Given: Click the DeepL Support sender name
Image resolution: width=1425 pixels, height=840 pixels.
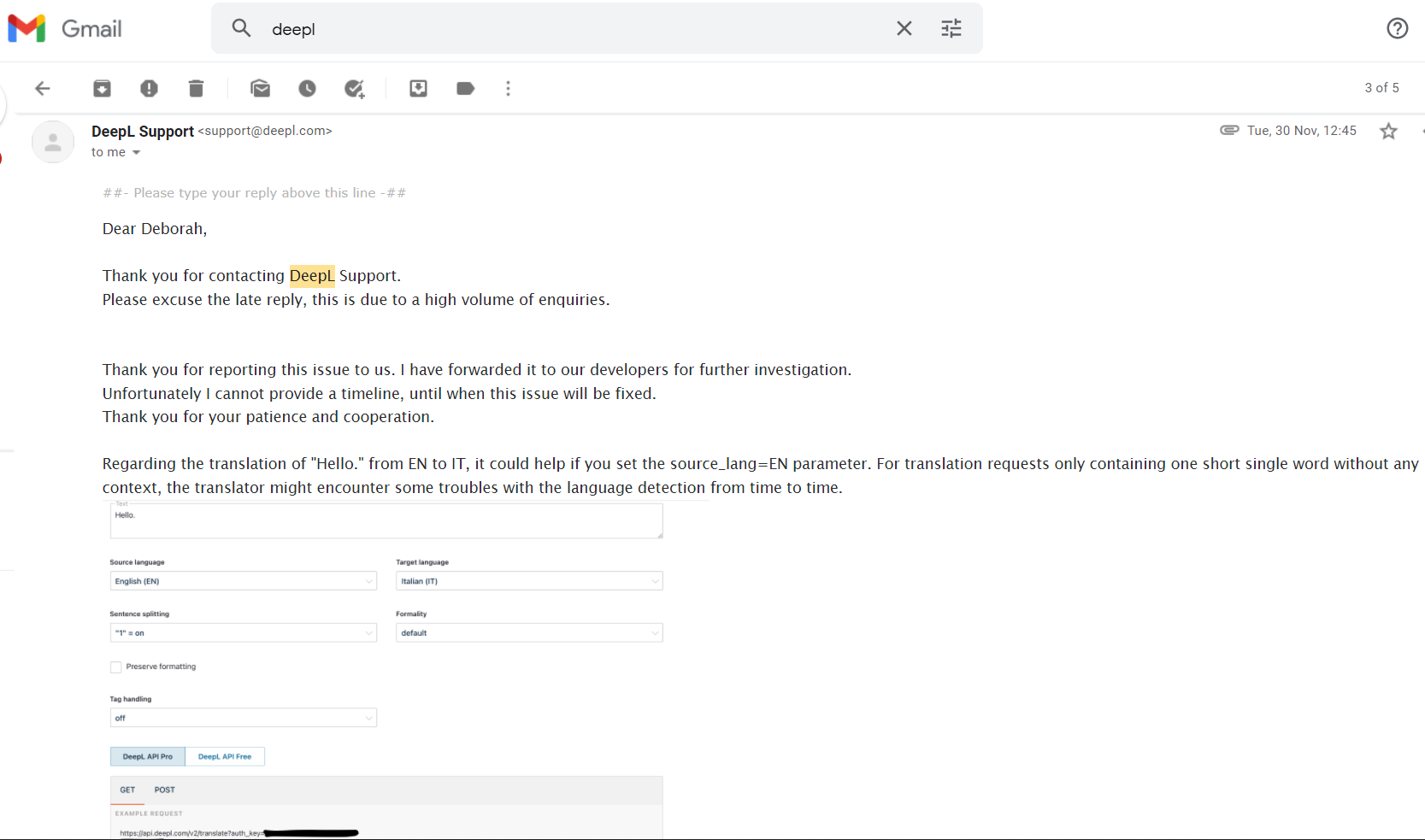Looking at the screenshot, I should [143, 131].
